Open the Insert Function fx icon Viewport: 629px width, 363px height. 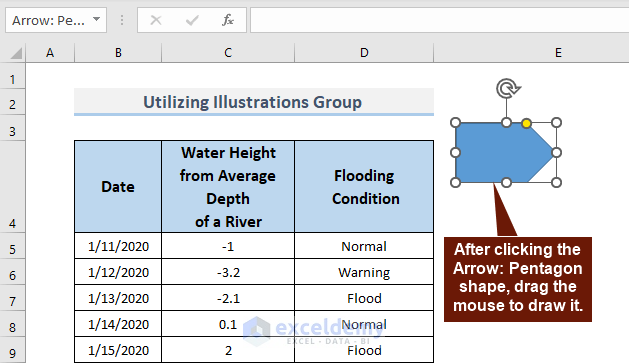(228, 20)
